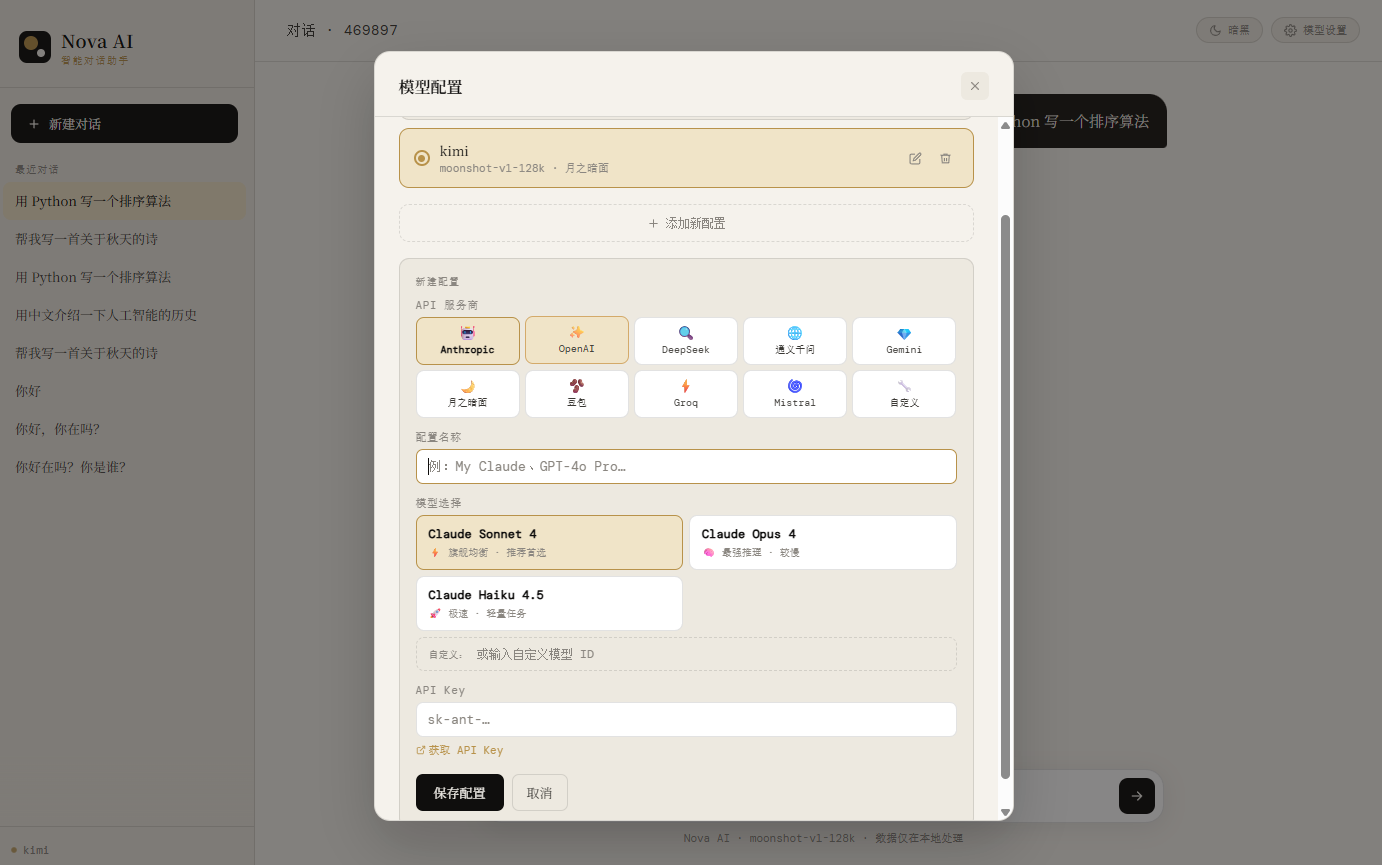Select the kimi configuration radio button
The width and height of the screenshot is (1382, 865).
coord(421,157)
